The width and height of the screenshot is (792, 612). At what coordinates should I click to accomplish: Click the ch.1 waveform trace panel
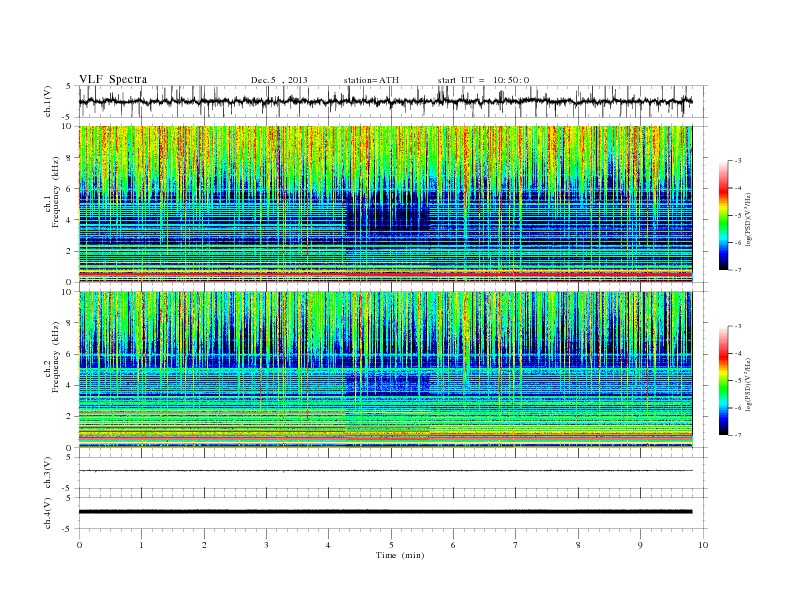[x=393, y=101]
